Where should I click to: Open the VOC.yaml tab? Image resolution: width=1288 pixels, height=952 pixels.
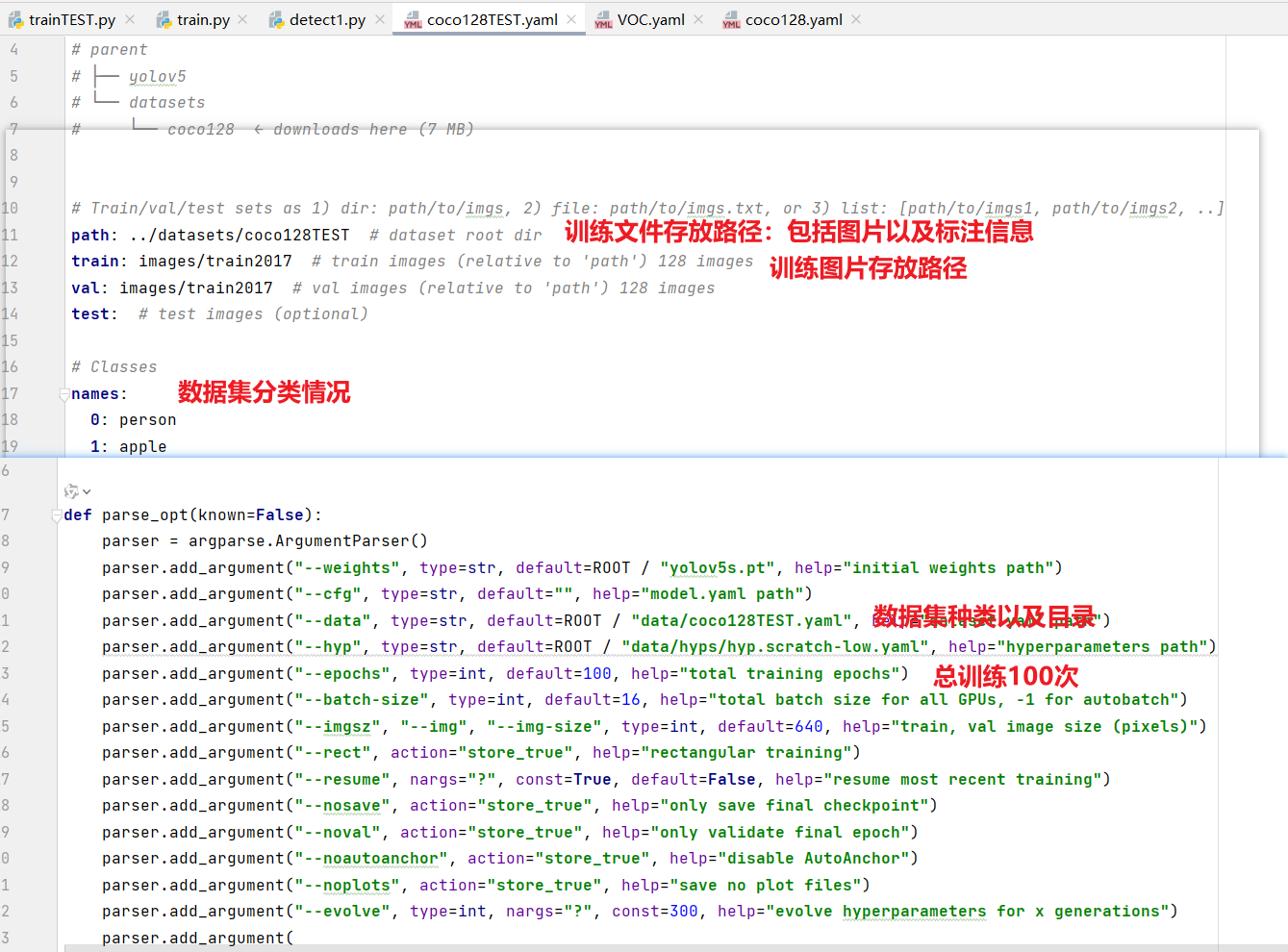pos(650,19)
